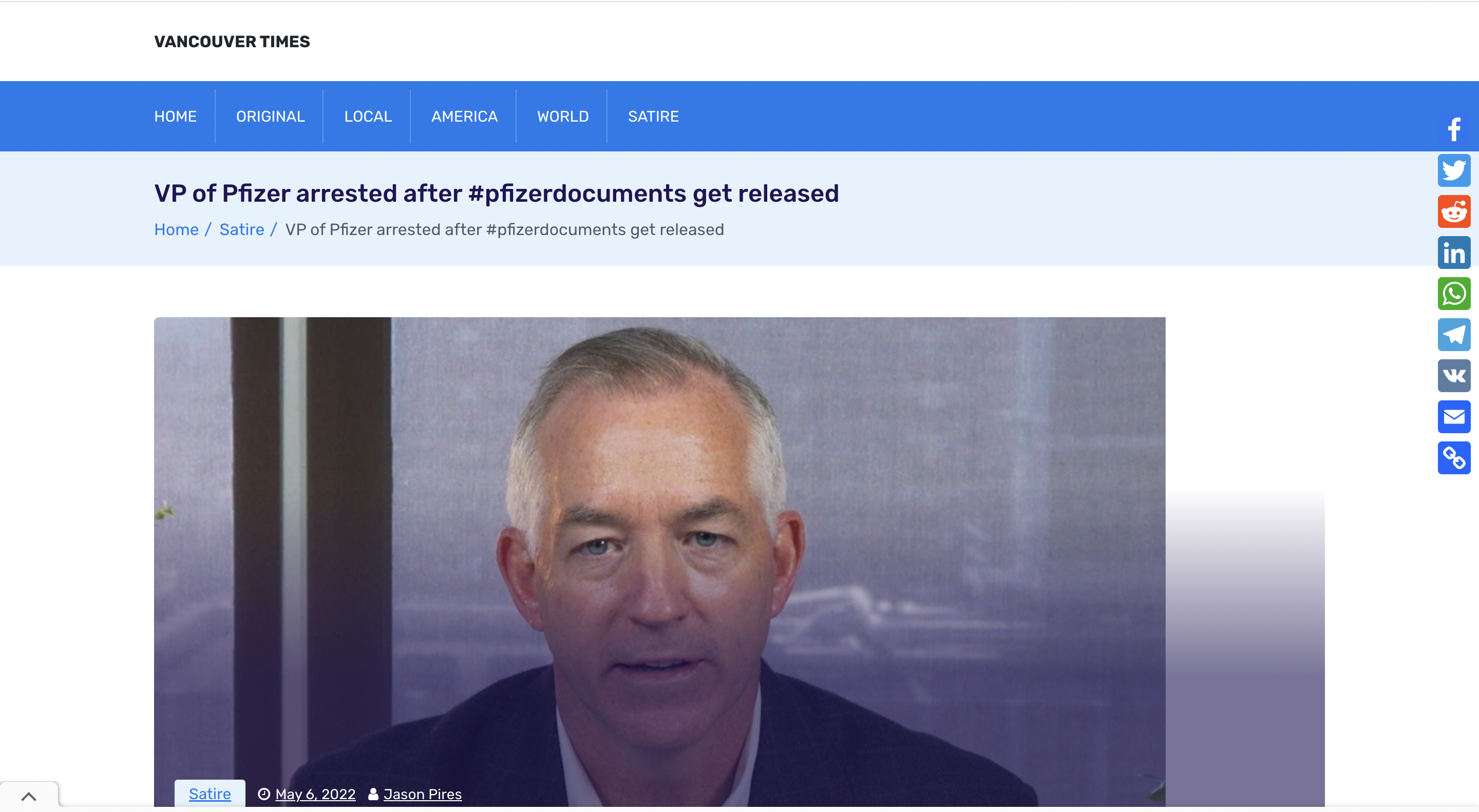Share article on VK
The width and height of the screenshot is (1479, 812).
(1454, 376)
